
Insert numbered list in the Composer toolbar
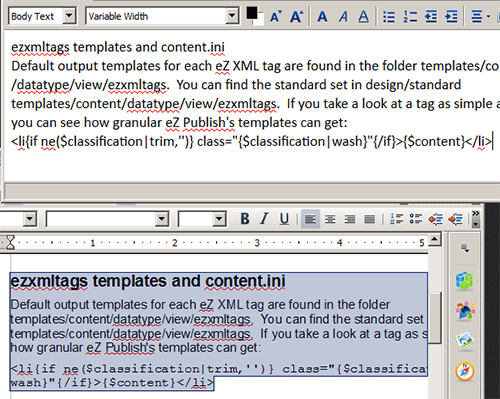click(410, 16)
